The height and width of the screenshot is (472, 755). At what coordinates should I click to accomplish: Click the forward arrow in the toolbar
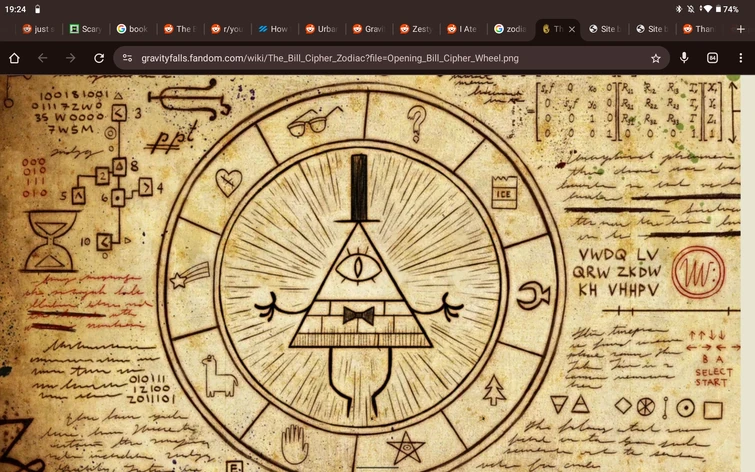pos(71,58)
